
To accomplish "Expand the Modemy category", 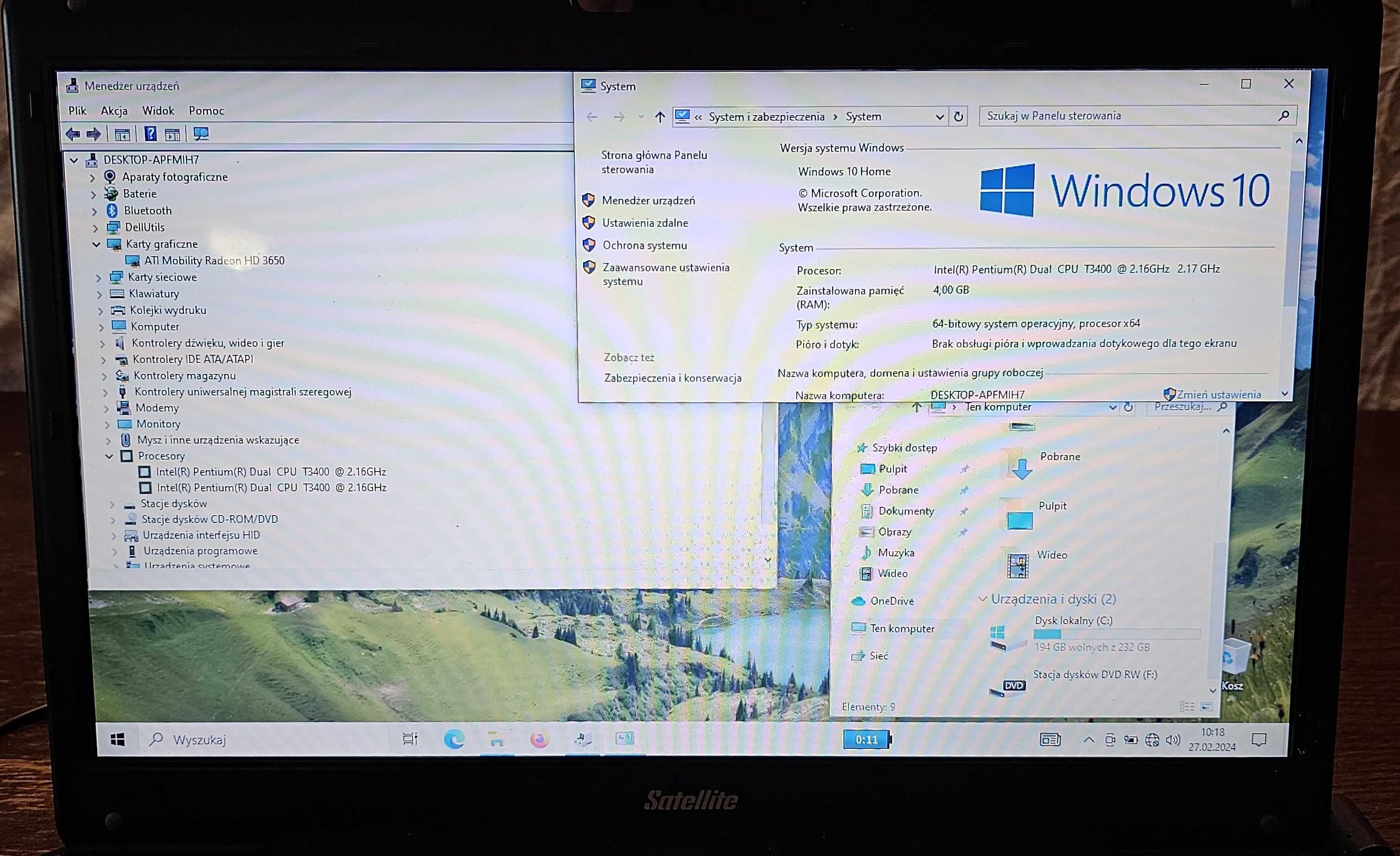I will click(106, 408).
